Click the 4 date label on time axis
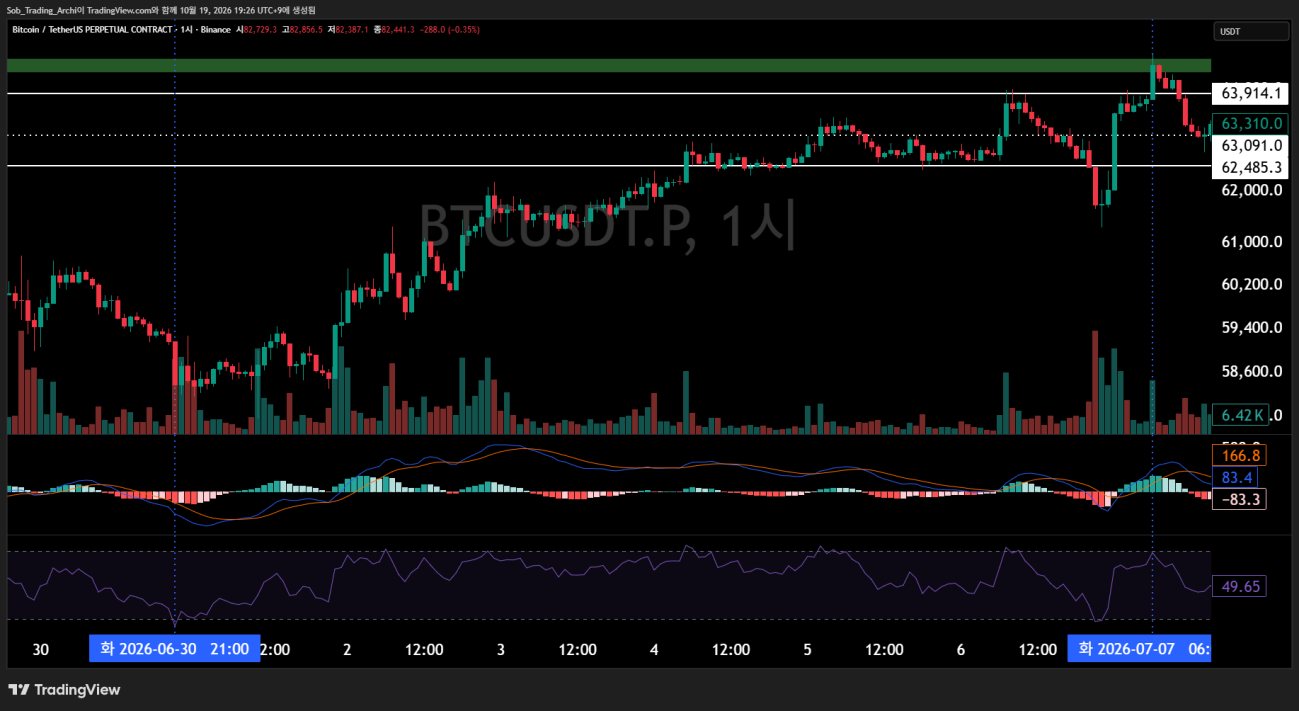 click(654, 649)
